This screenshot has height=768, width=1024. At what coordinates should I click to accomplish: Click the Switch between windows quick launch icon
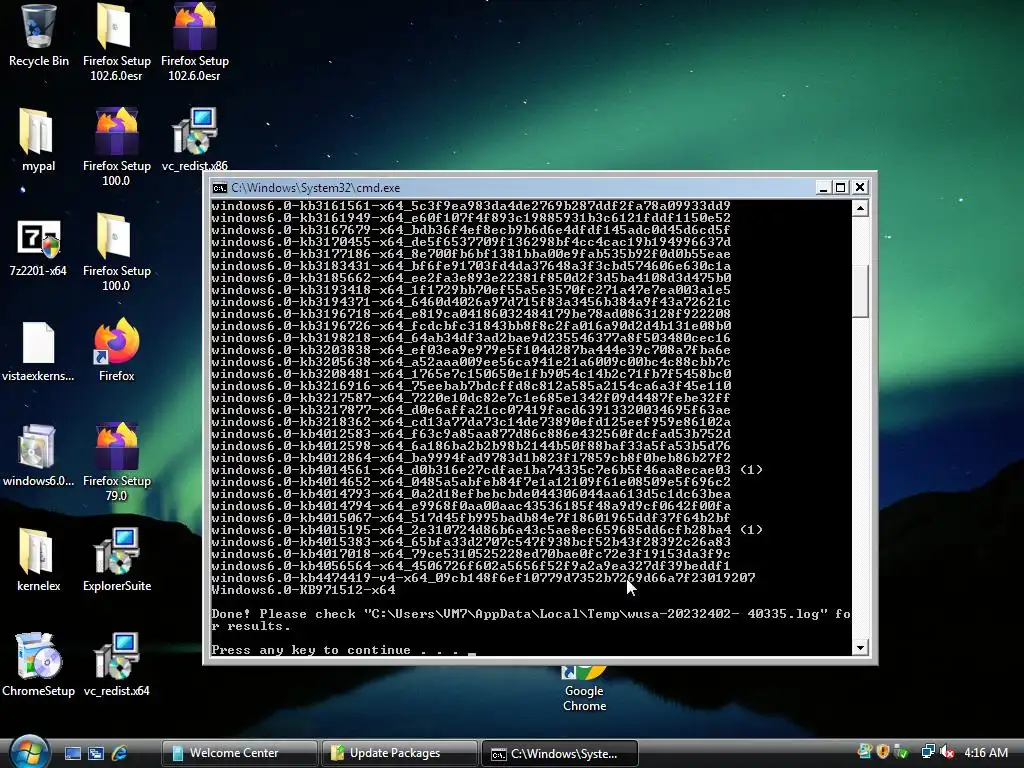pyautogui.click(x=96, y=754)
